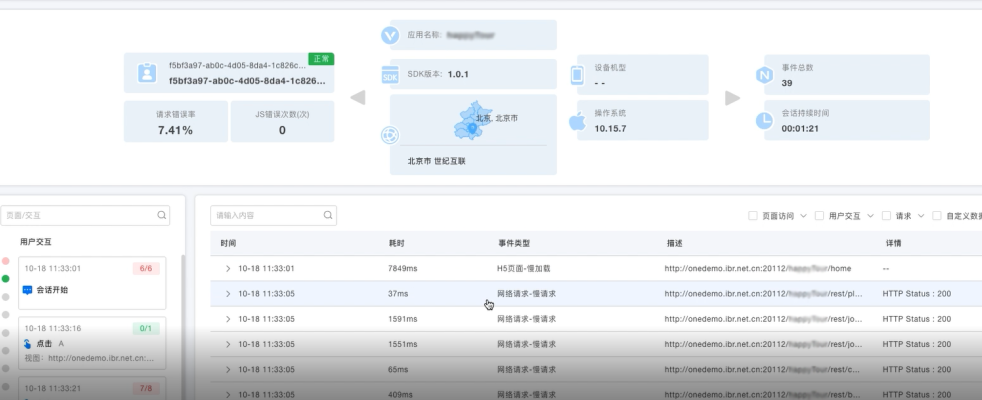Click the app name V icon
This screenshot has height=400, width=982.
390,35
